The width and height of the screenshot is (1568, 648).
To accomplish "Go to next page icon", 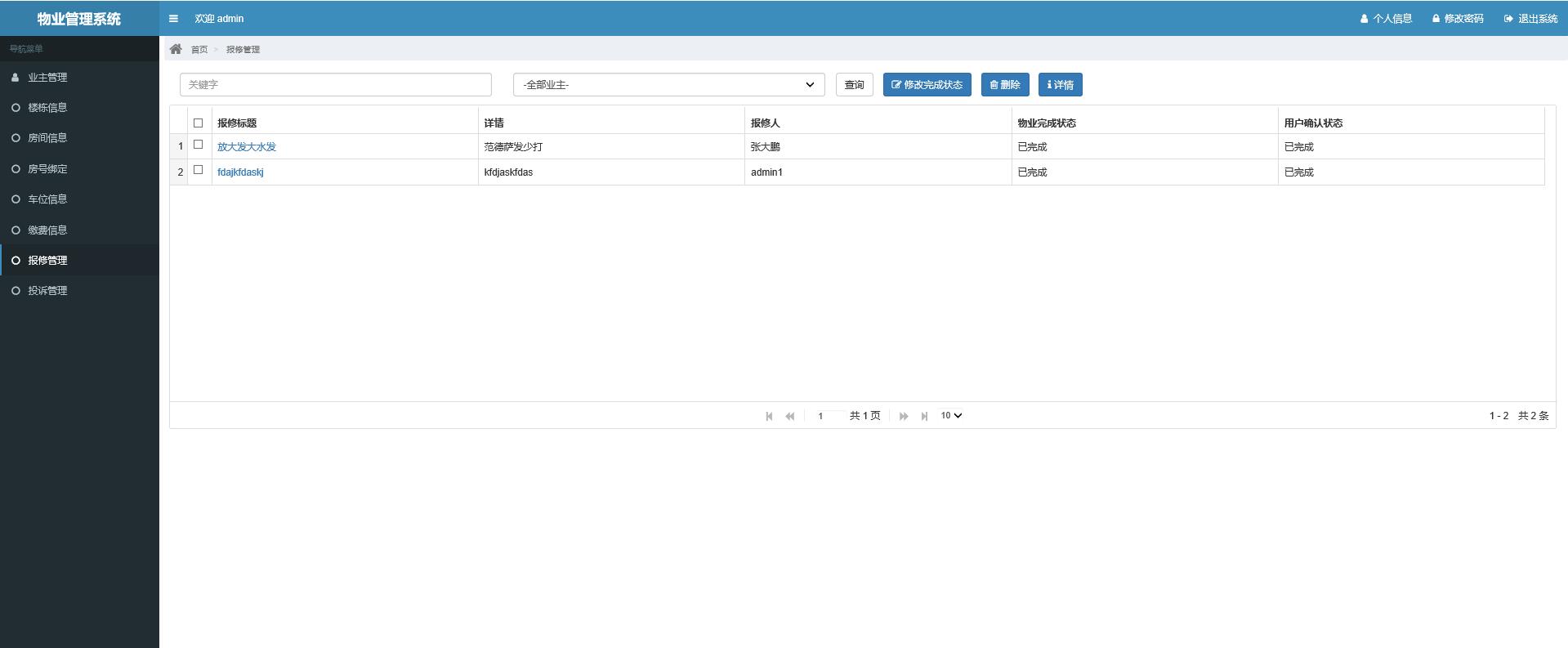I will 904,416.
